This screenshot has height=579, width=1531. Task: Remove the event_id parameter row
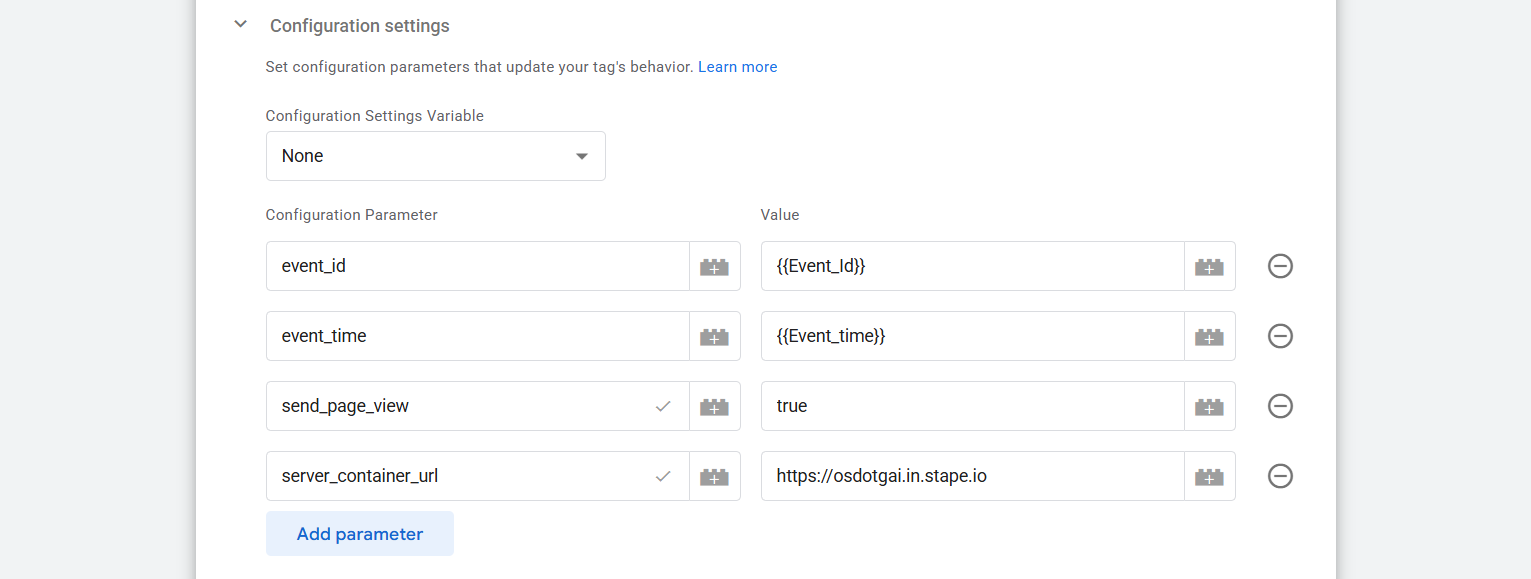click(x=1280, y=266)
